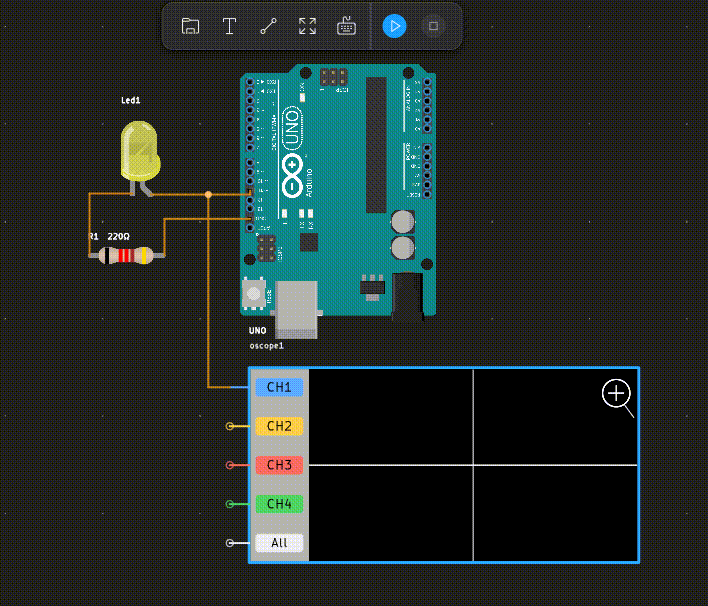The height and width of the screenshot is (606, 708).
Task: Select the All channels button
Action: pyautogui.click(x=279, y=543)
